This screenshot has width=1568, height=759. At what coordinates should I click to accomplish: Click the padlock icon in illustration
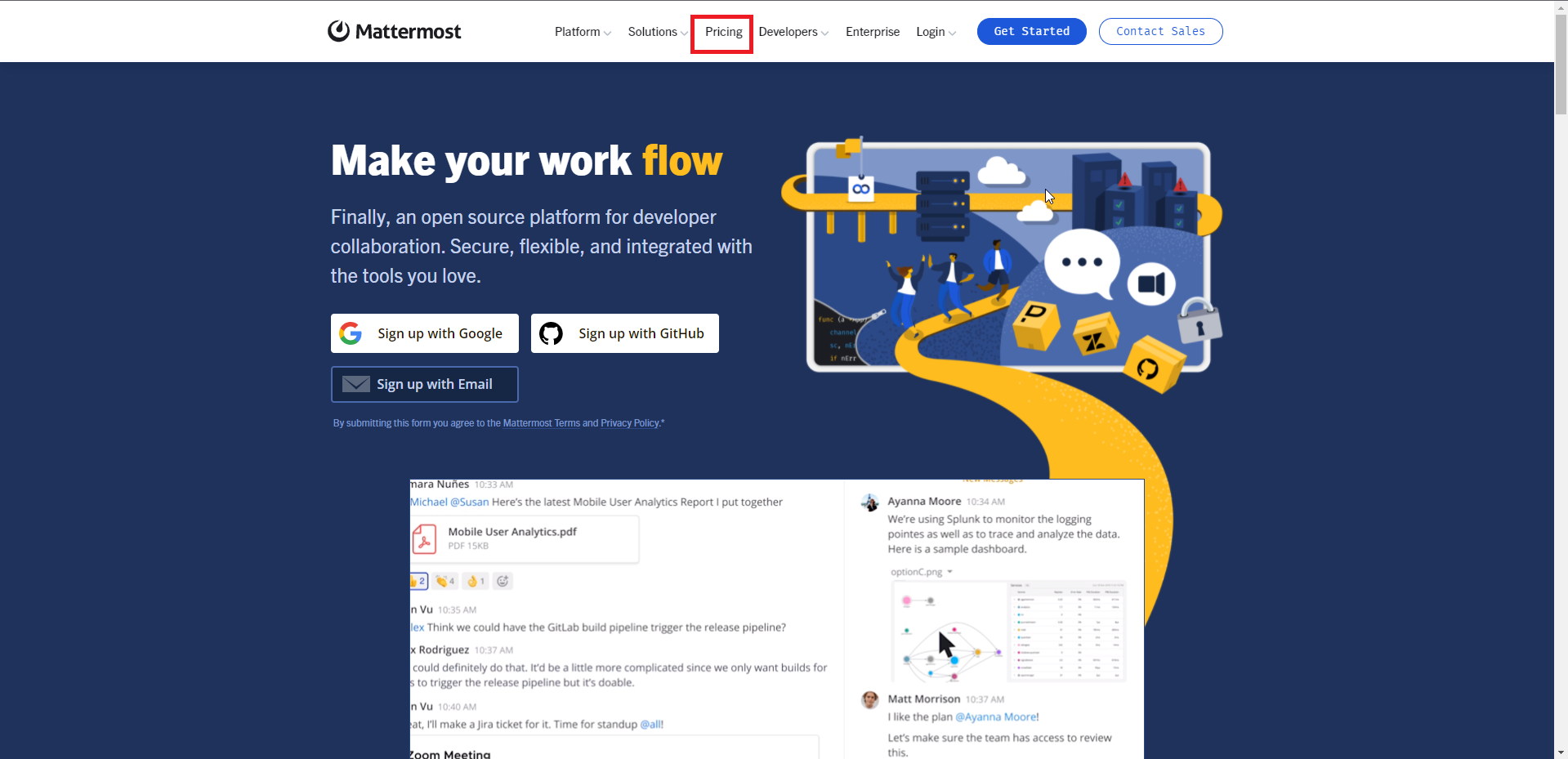point(1199,321)
